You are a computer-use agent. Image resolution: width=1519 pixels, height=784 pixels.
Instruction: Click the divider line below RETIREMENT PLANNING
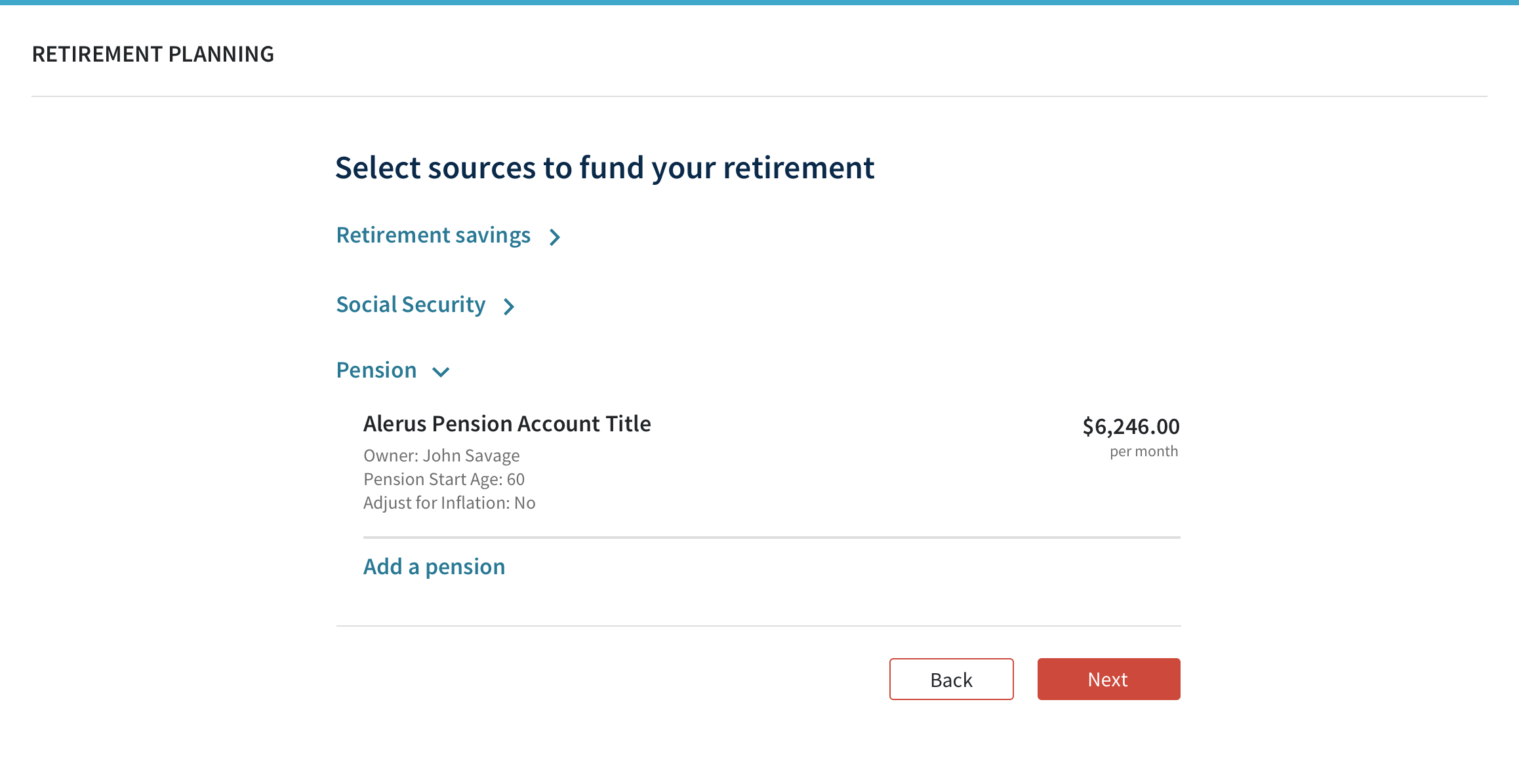tap(759, 96)
